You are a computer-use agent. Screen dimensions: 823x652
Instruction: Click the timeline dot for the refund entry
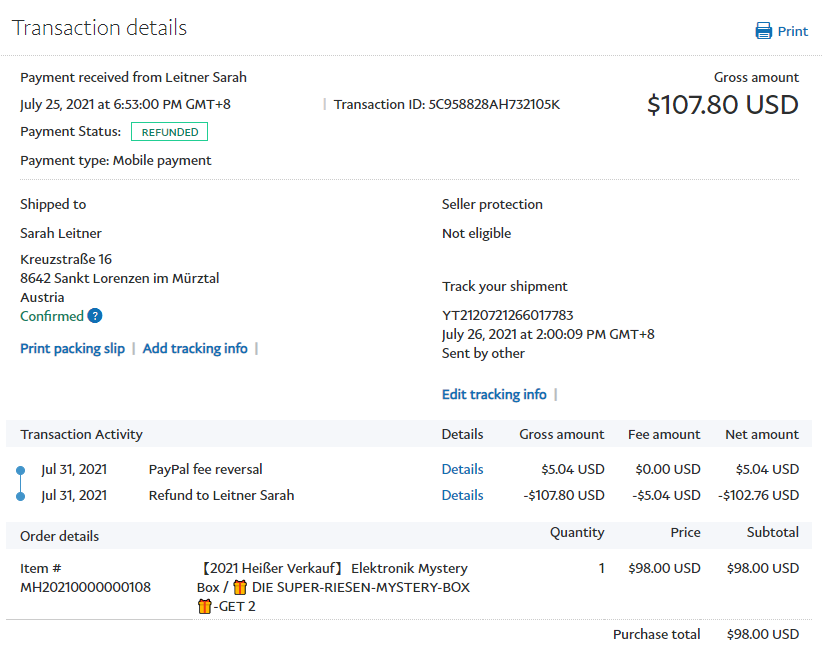(21, 496)
